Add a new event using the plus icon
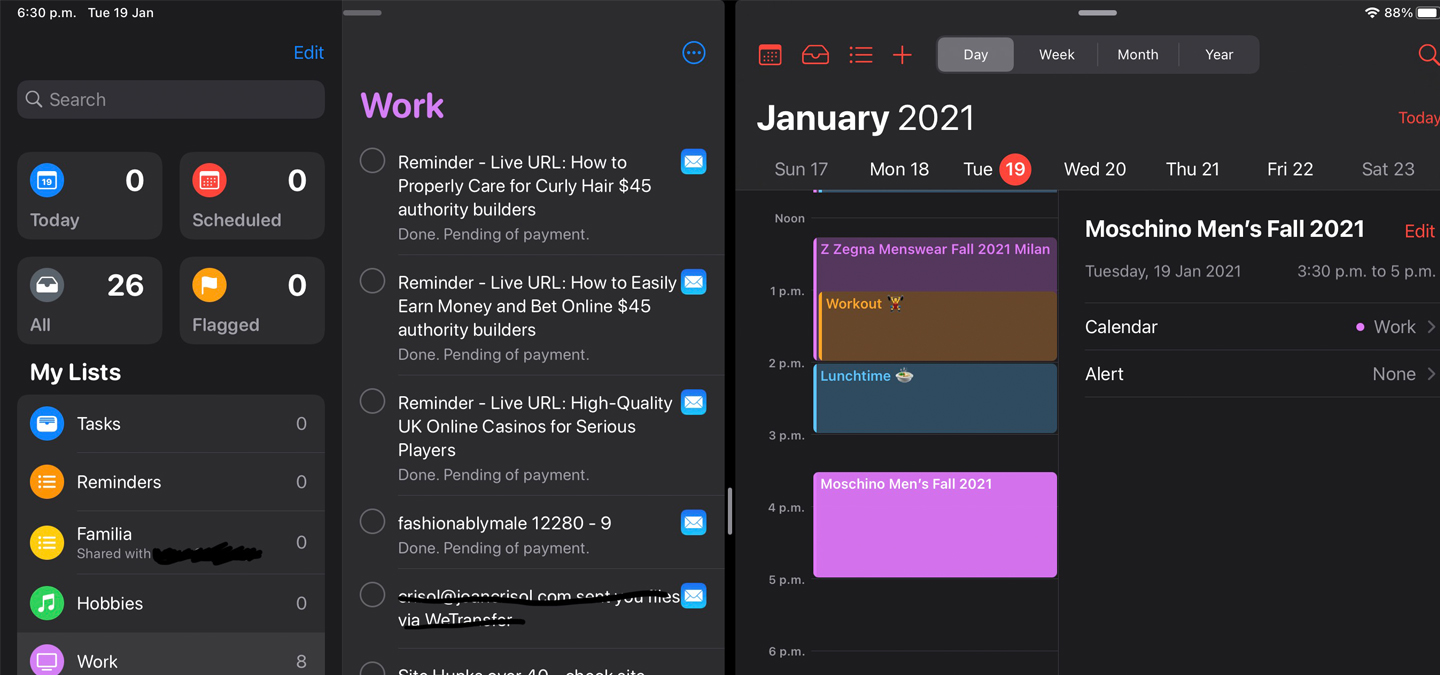 coord(902,55)
